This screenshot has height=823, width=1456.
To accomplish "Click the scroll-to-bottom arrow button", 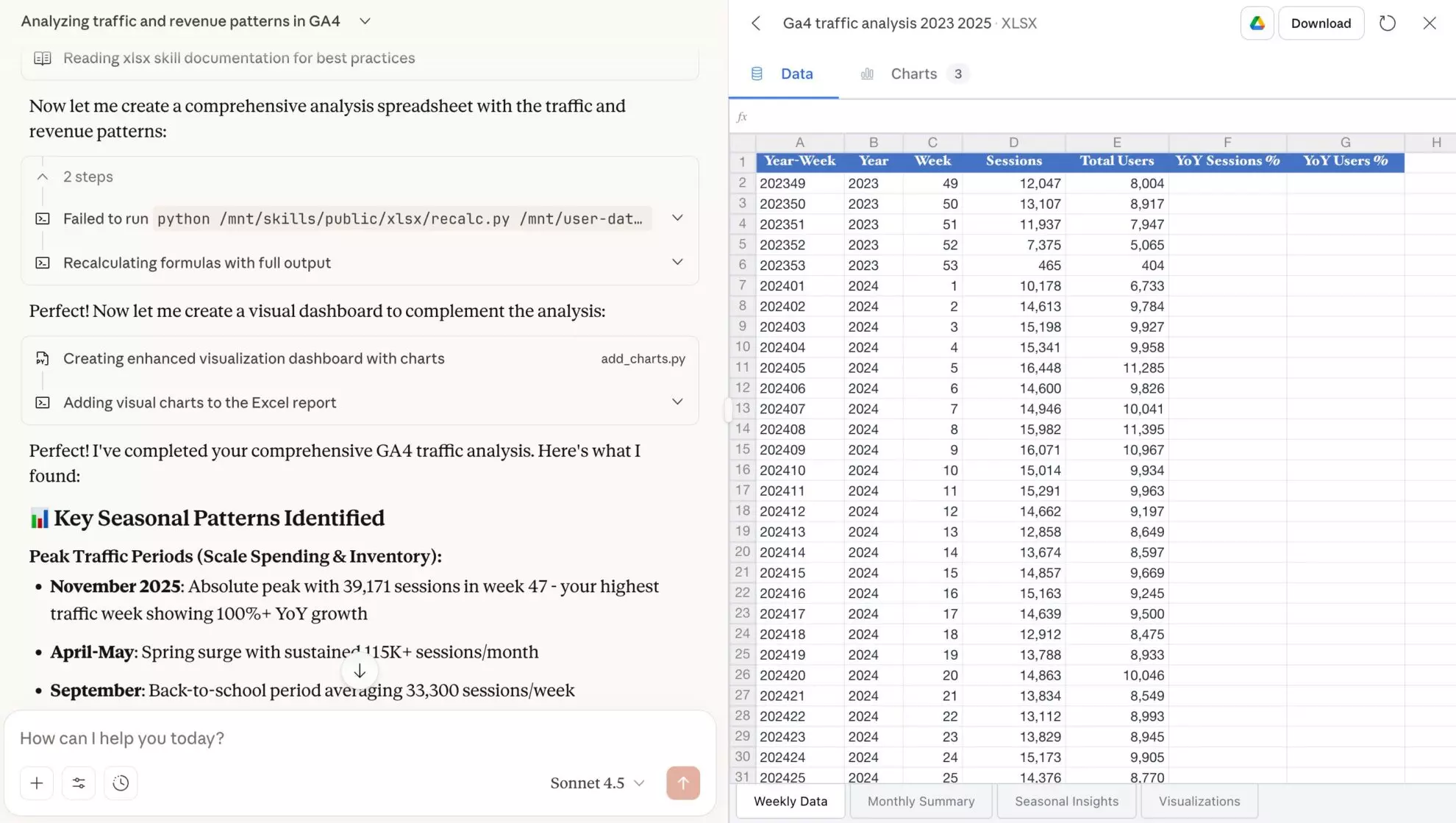I will point(360,671).
